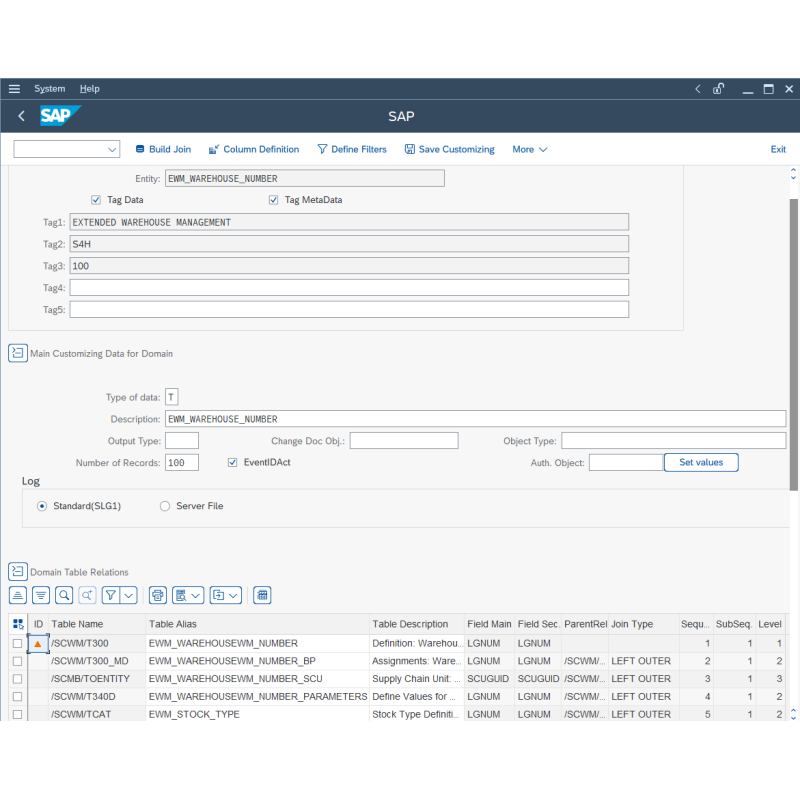Click the Auth. Object input field
The height and width of the screenshot is (800, 800).
[x=626, y=463]
